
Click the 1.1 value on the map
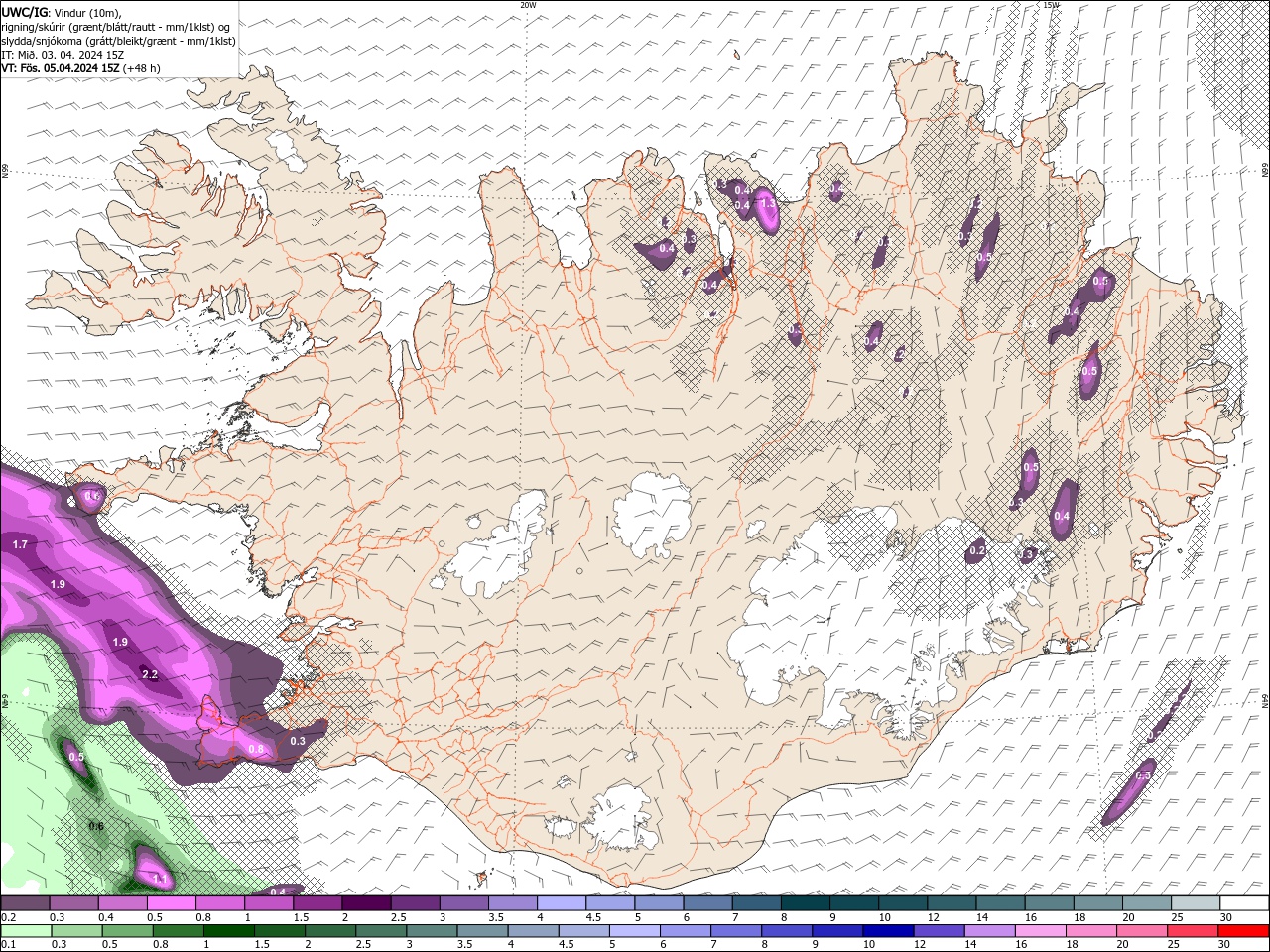tap(159, 879)
